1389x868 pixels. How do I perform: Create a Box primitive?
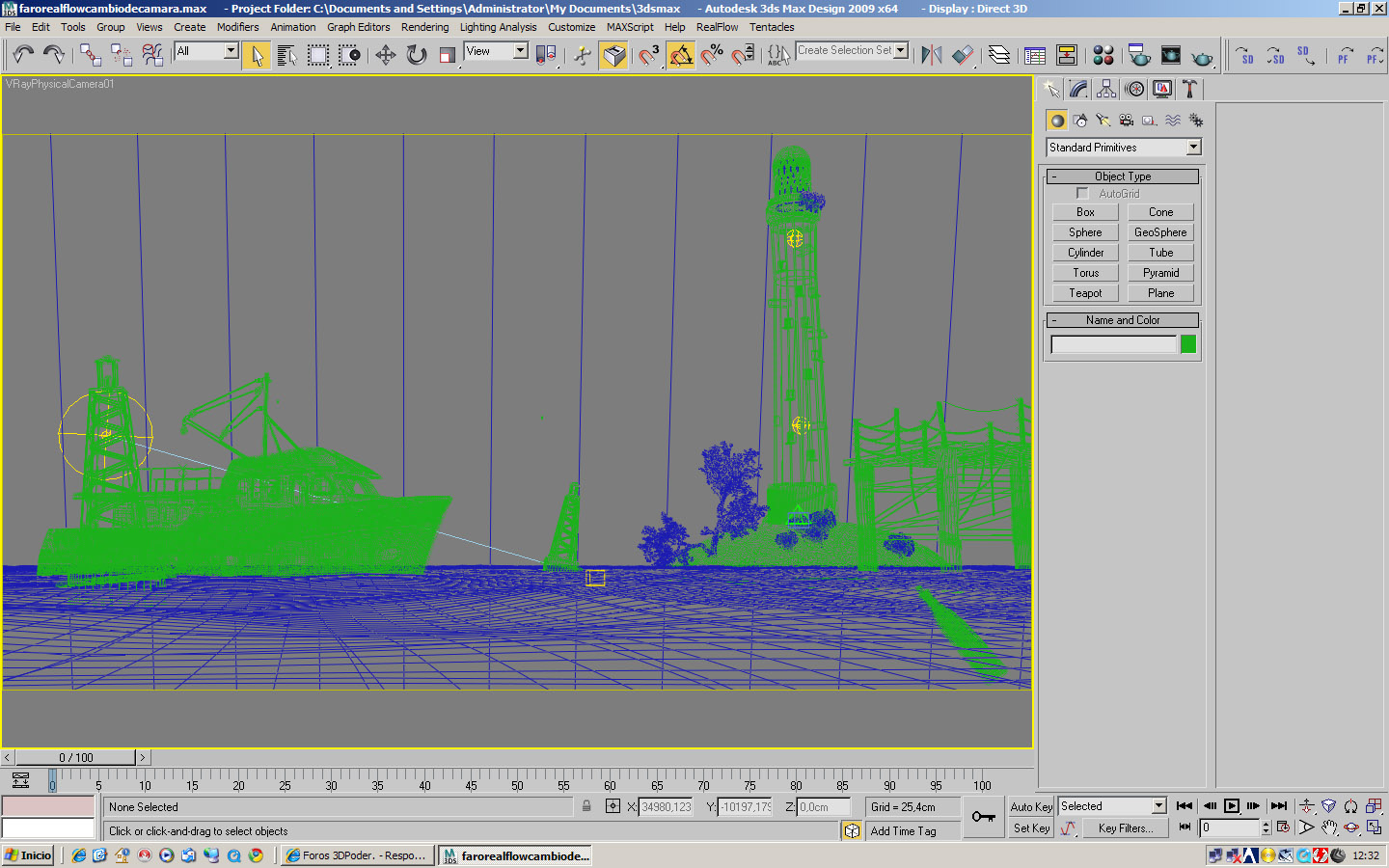click(1085, 212)
